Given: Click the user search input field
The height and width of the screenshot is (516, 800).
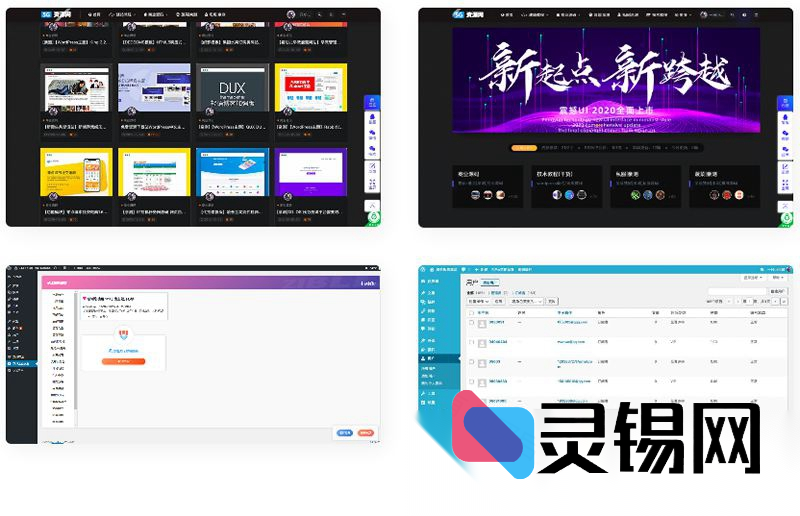Looking at the screenshot, I should click(737, 291).
